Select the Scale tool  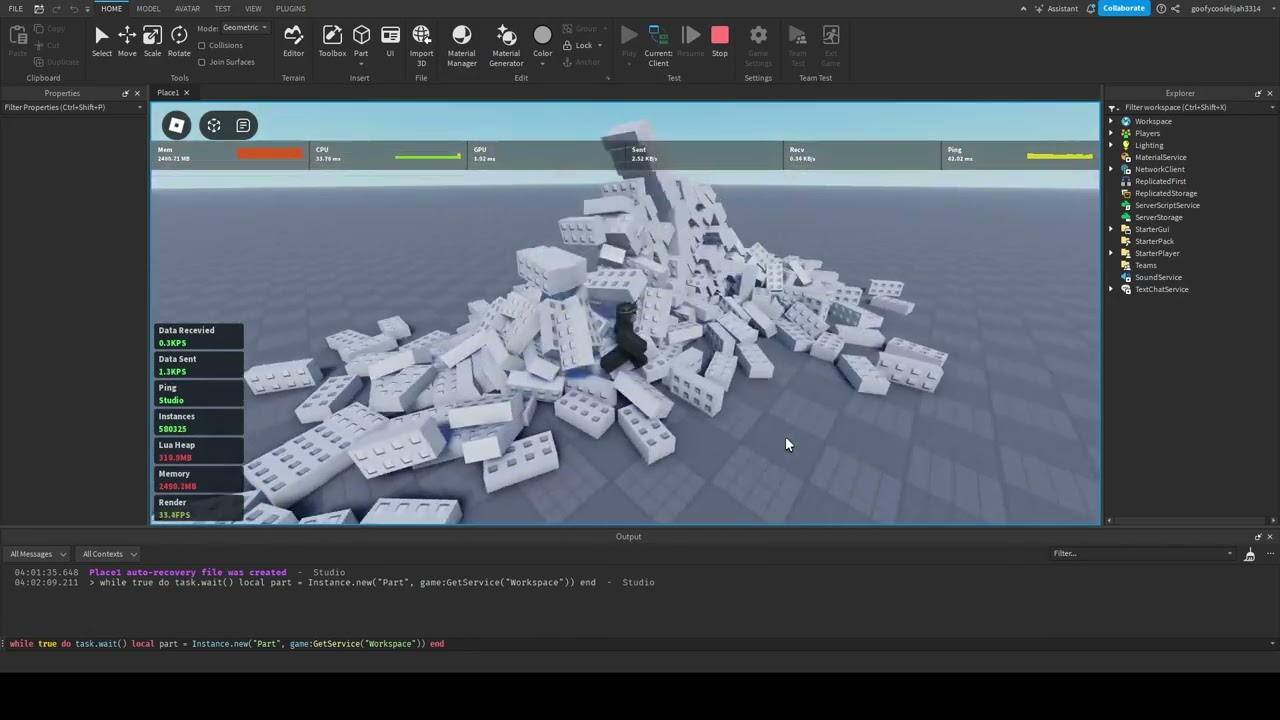152,41
